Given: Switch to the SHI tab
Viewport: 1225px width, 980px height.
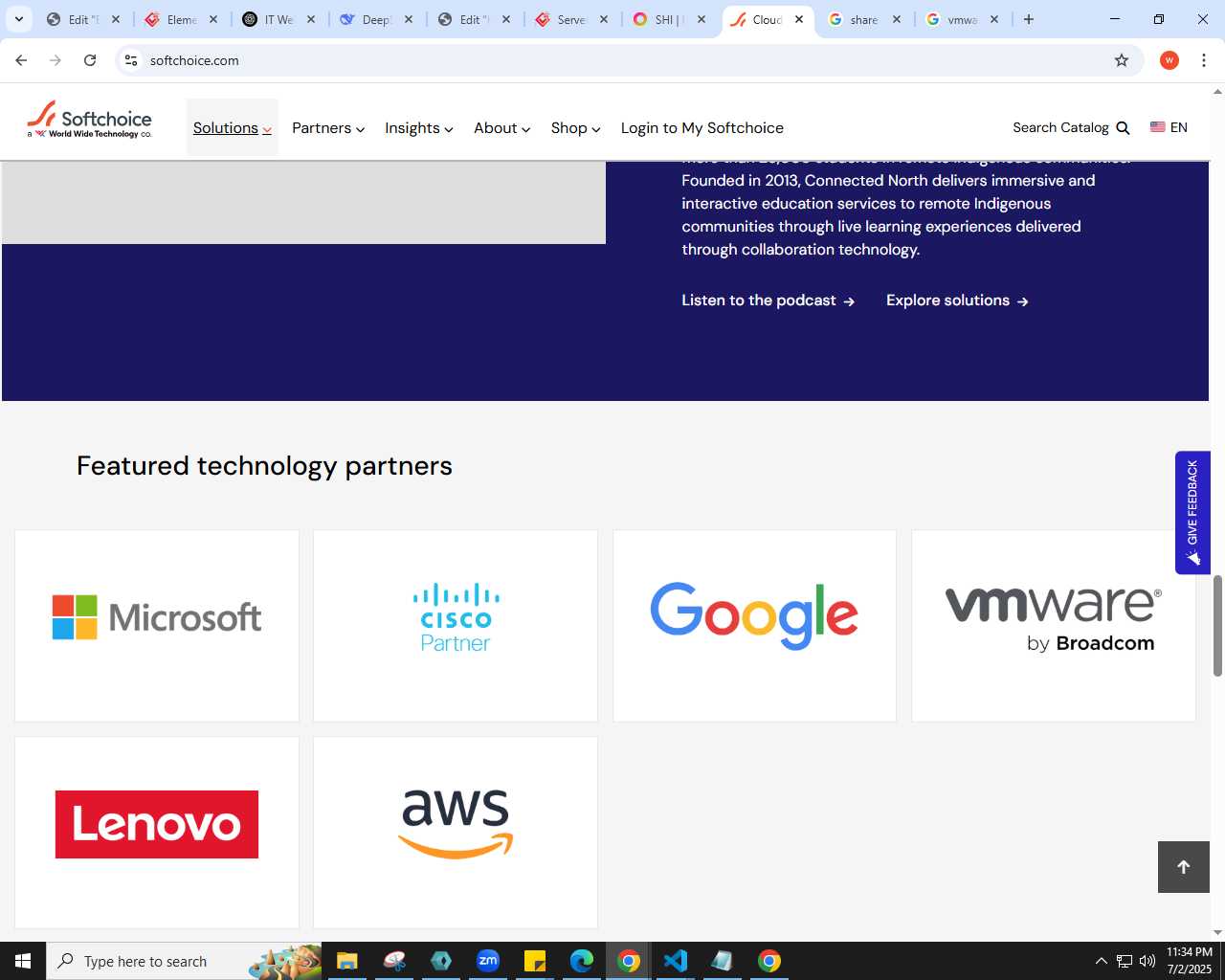Looking at the screenshot, I should pyautogui.click(x=670, y=19).
